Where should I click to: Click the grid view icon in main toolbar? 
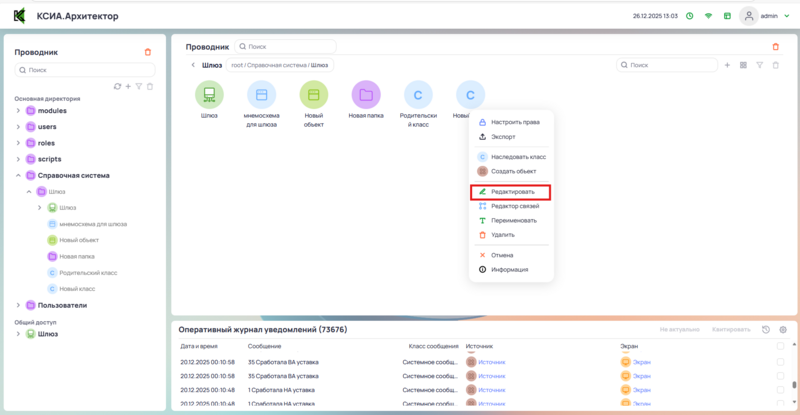click(x=743, y=65)
